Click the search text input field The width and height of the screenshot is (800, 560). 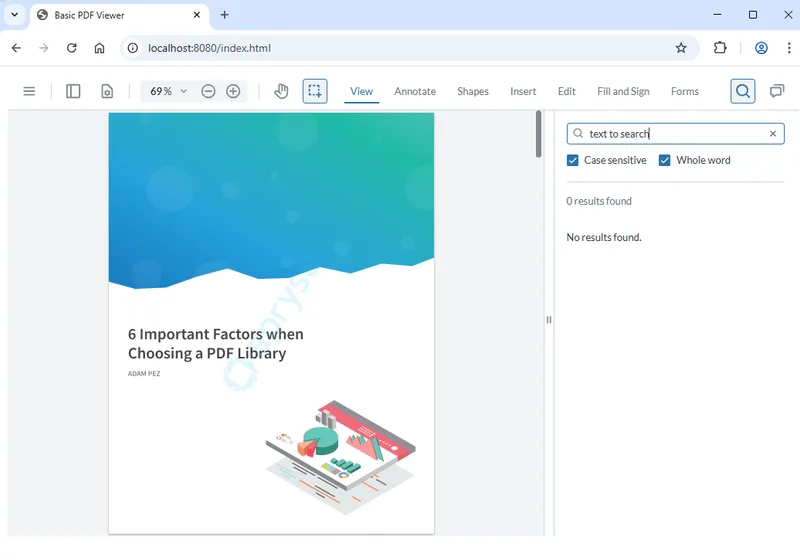[x=676, y=134]
